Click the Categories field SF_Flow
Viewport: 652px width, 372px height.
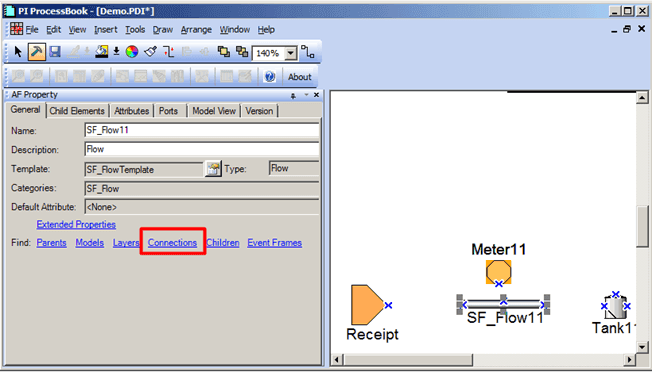[x=202, y=188]
